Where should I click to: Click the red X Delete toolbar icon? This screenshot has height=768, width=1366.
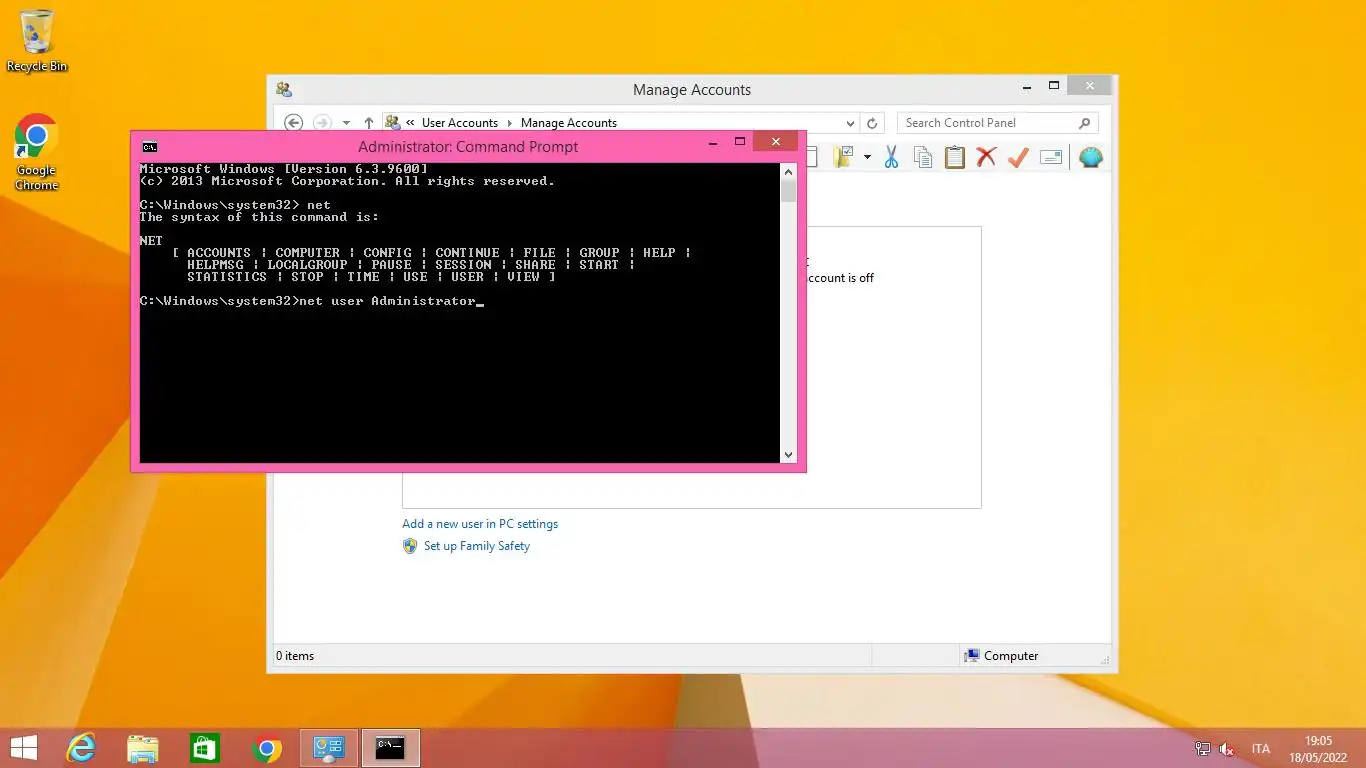(x=987, y=157)
